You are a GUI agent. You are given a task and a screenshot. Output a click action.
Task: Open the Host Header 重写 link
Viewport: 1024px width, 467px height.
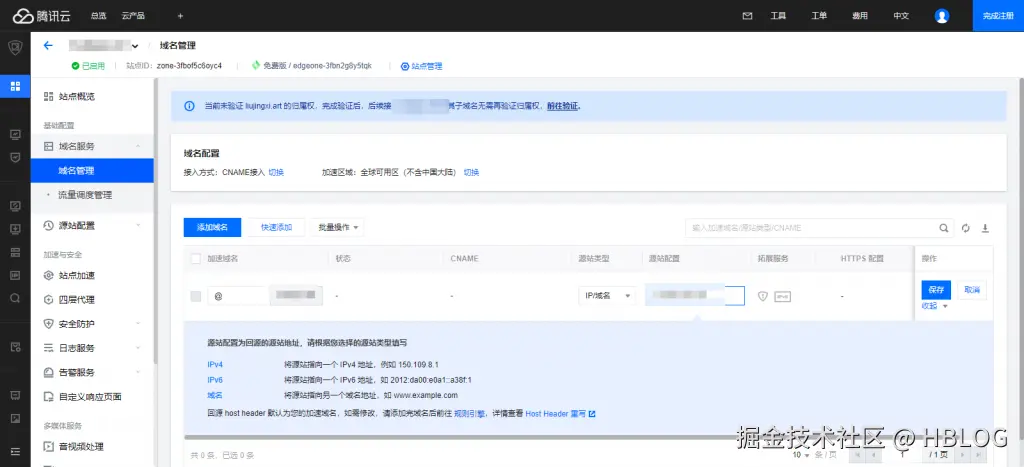pyautogui.click(x=556, y=413)
